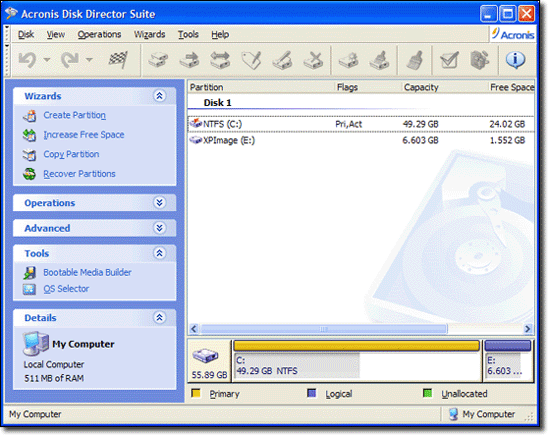
Task: Open the Disk menu
Action: (x=26, y=34)
